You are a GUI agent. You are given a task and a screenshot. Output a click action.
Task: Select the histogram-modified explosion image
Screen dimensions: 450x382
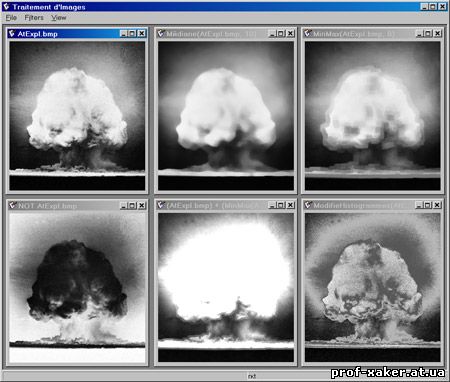pos(373,288)
